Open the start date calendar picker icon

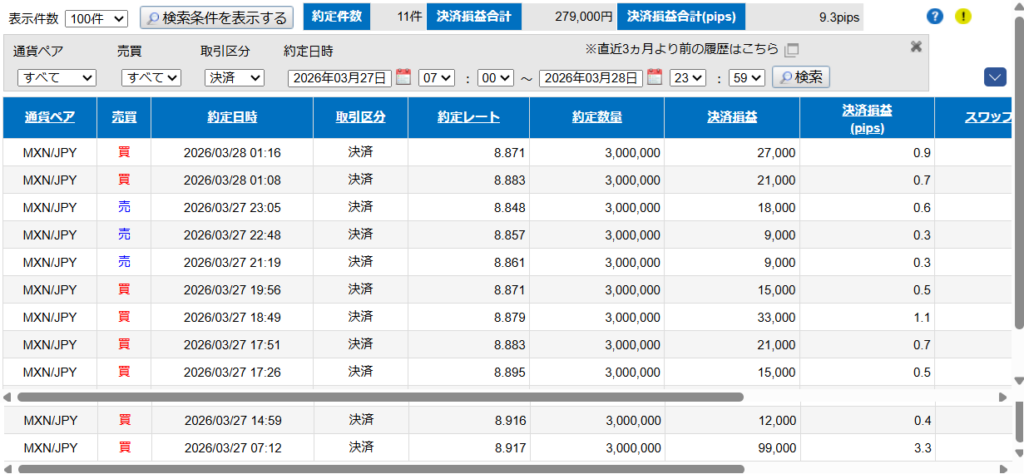(403, 77)
